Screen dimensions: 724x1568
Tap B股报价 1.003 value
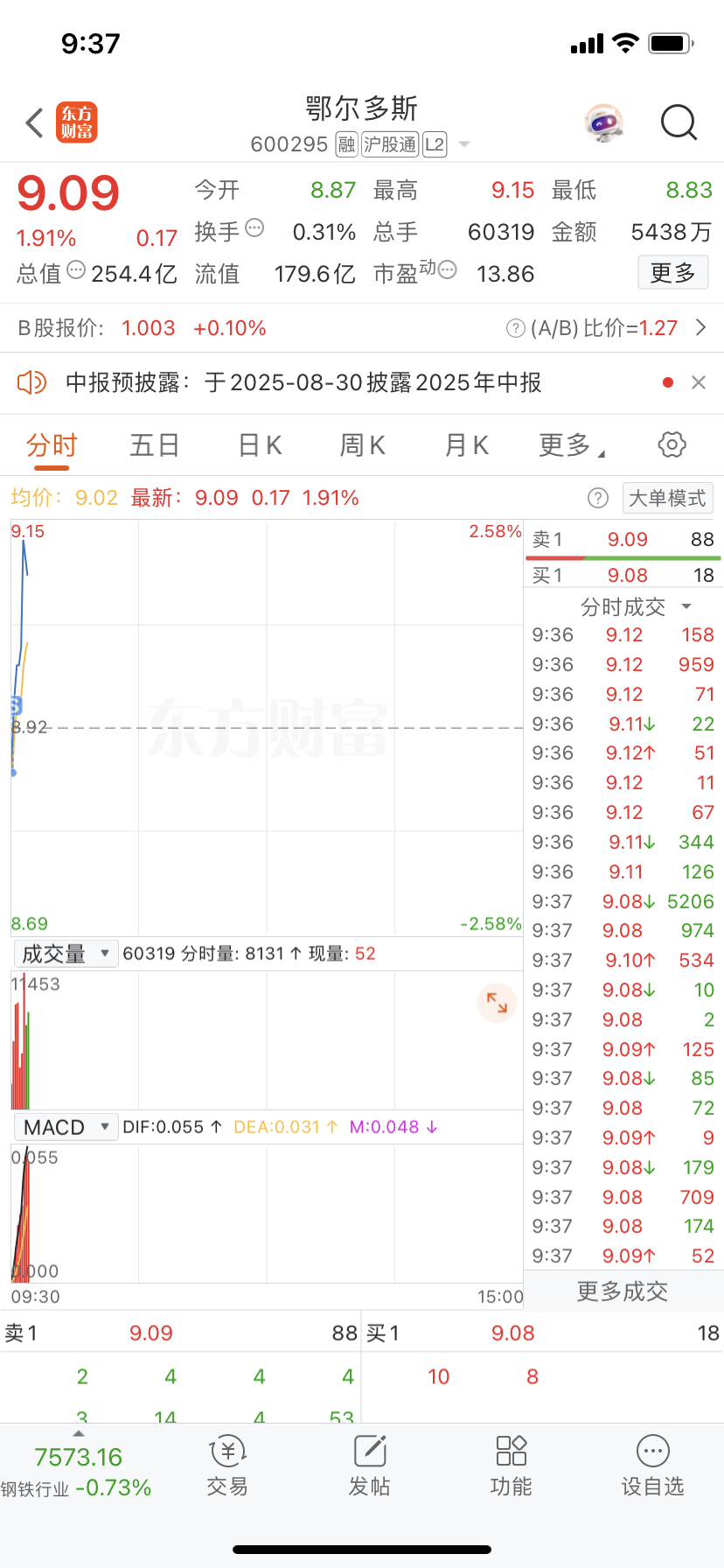click(149, 328)
